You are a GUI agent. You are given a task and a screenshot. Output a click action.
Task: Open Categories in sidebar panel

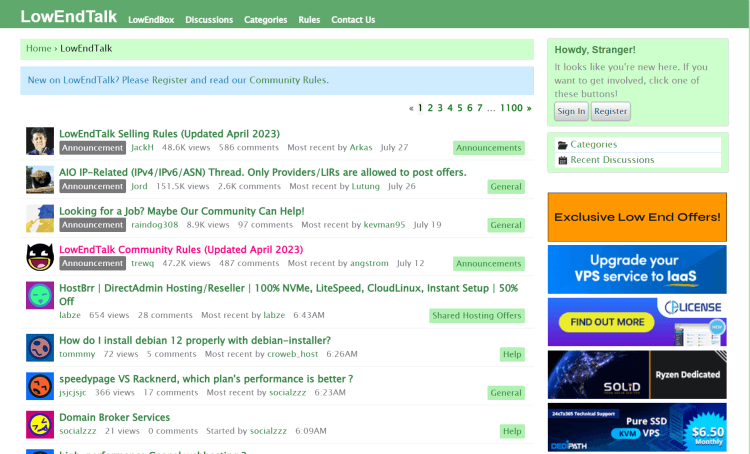593,144
